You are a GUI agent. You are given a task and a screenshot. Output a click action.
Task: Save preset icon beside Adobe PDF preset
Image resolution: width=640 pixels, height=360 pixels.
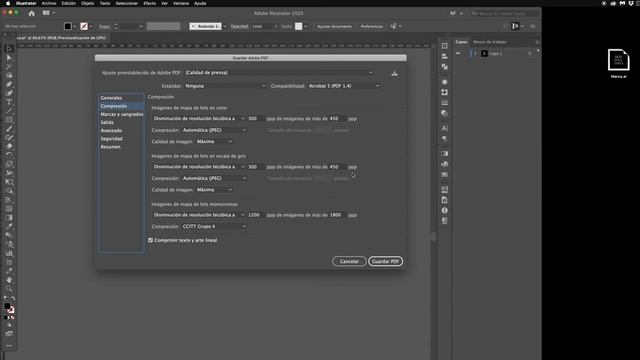[x=394, y=73]
